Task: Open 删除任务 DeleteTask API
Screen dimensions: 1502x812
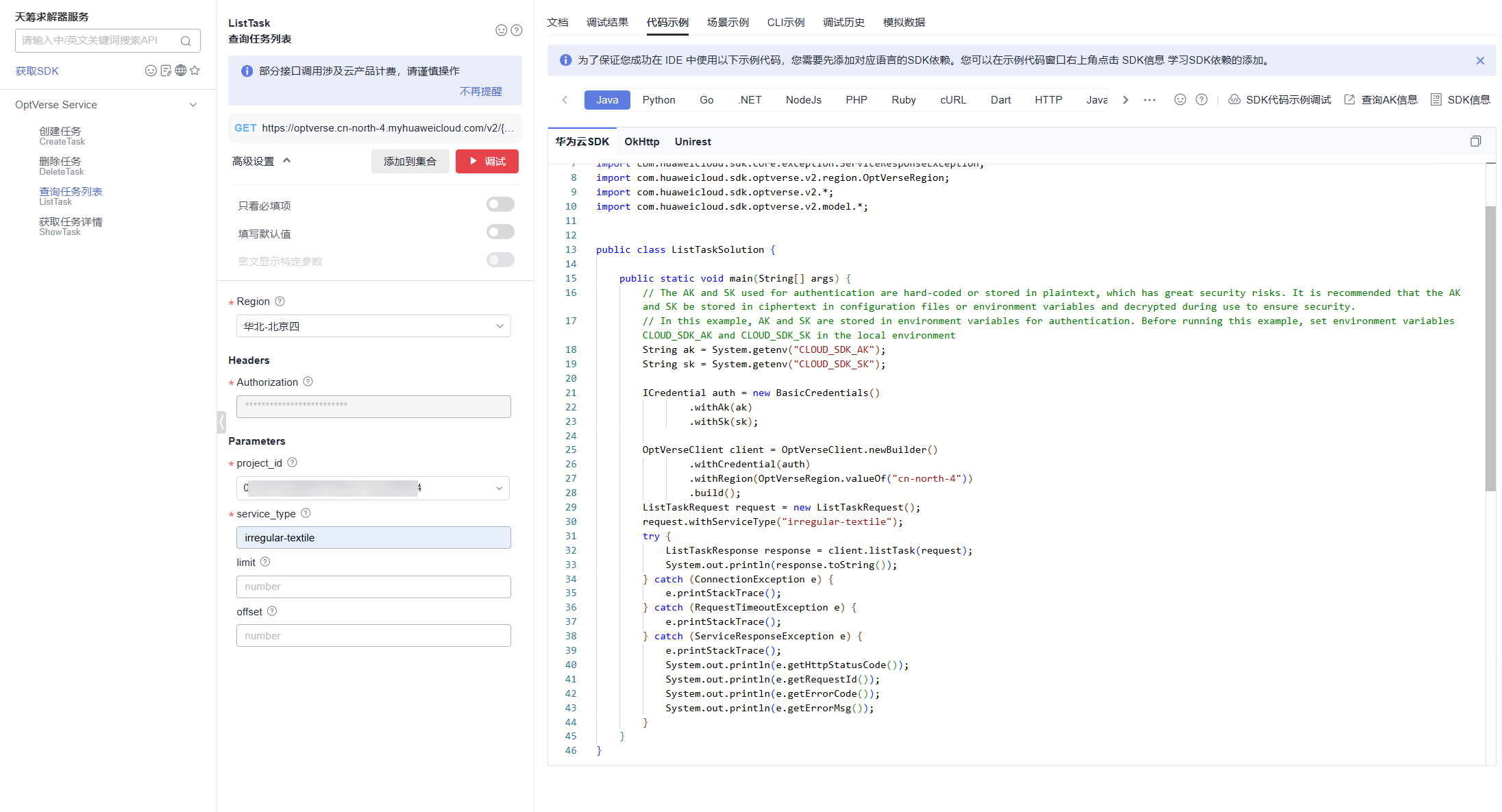Action: pyautogui.click(x=61, y=166)
